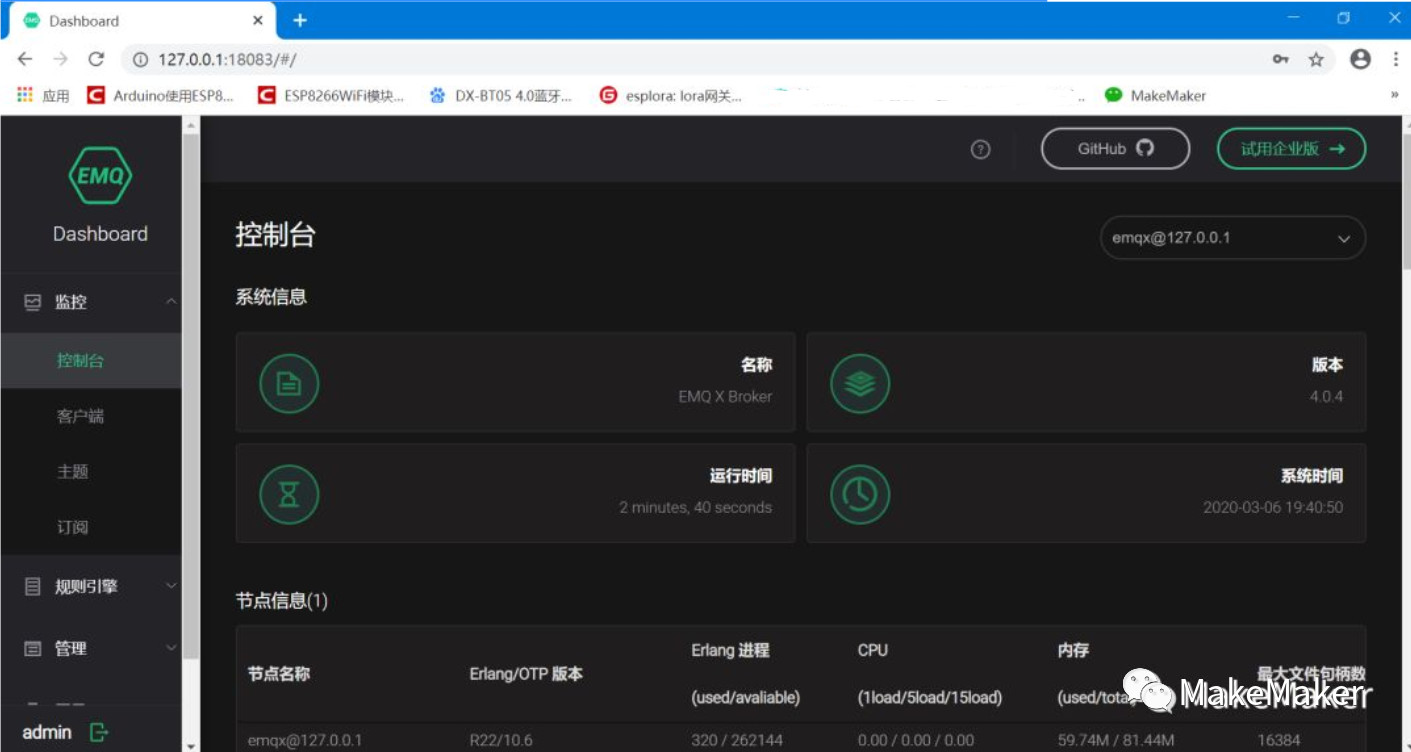Screen dimensions: 1411x752
Task: Click the GitHub button
Action: pyautogui.click(x=1115, y=149)
